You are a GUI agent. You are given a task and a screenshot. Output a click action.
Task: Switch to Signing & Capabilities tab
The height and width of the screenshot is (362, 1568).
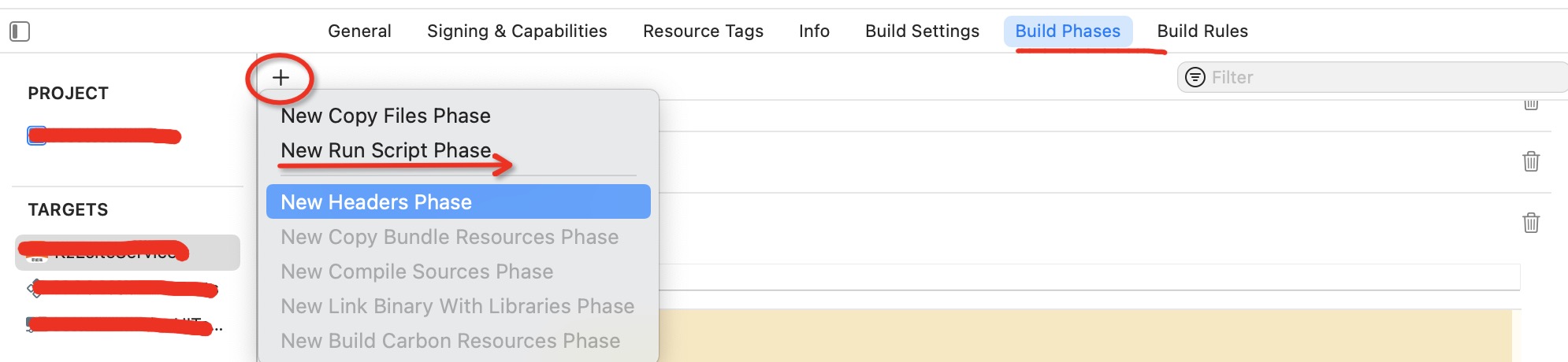tap(517, 31)
